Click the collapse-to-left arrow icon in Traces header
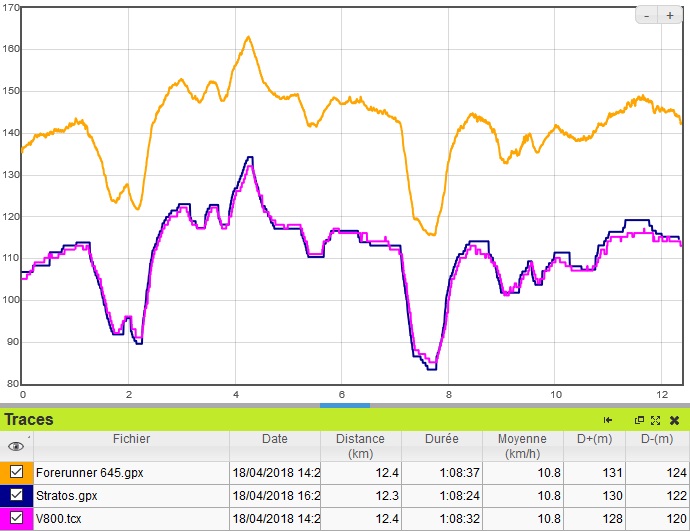 pos(608,421)
